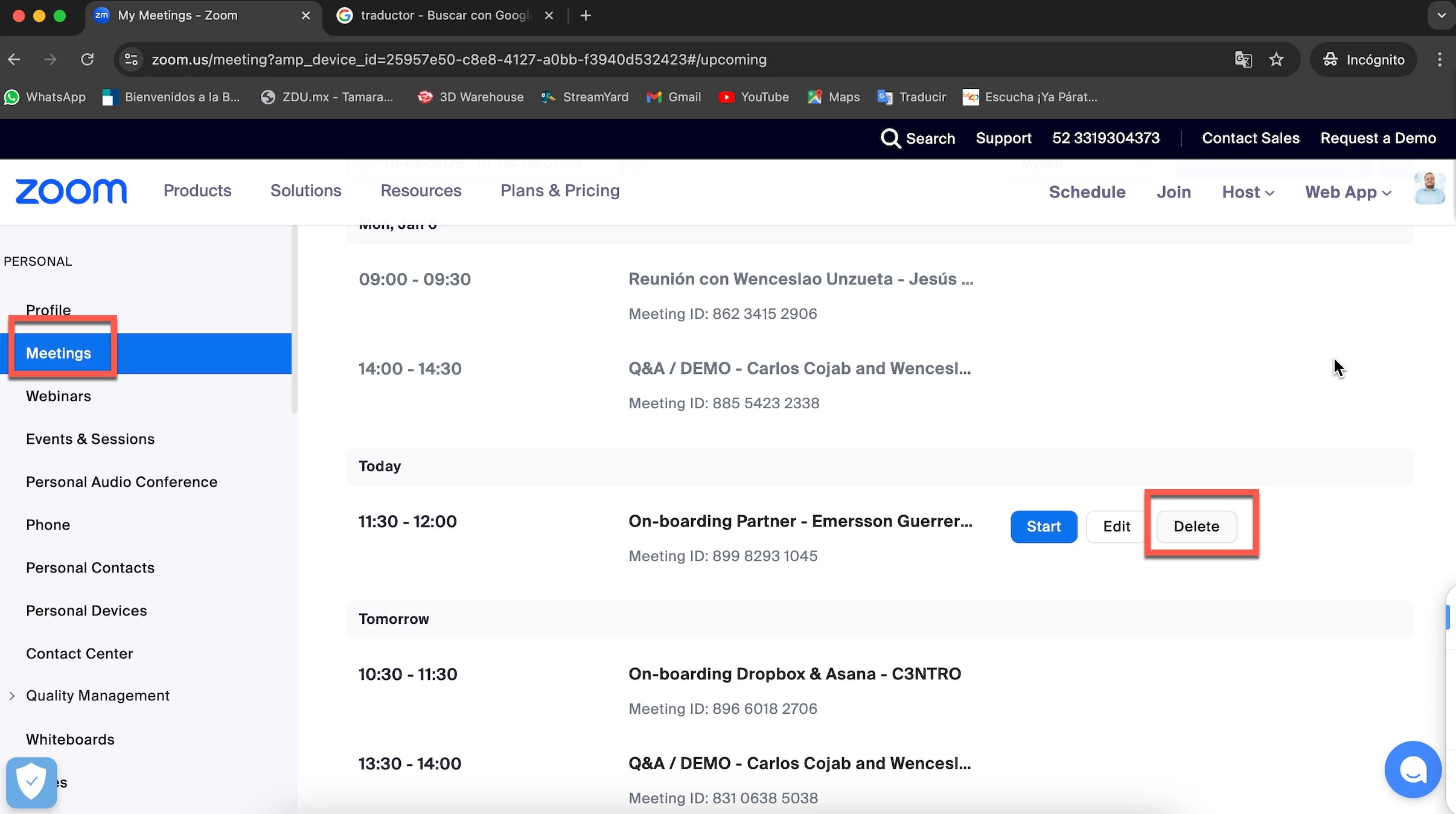Click the security shield badge icon

pos(31,782)
